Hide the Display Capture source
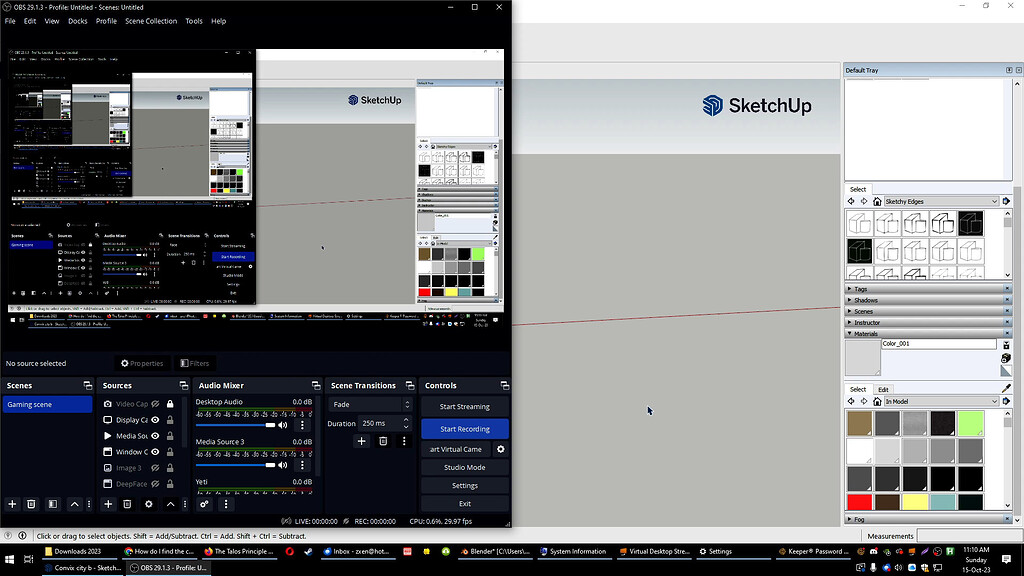Image resolution: width=1024 pixels, height=576 pixels. [x=155, y=420]
